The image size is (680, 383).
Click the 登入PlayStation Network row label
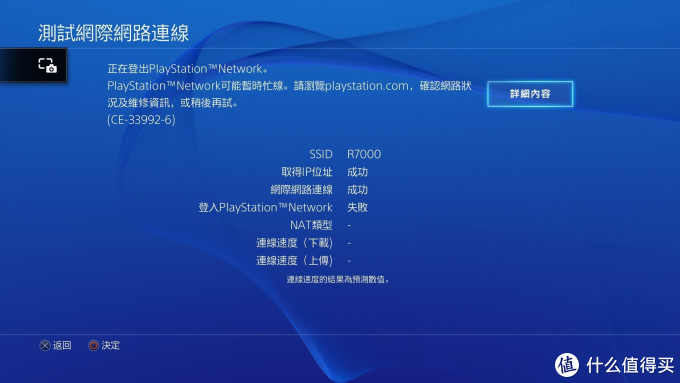tap(265, 207)
